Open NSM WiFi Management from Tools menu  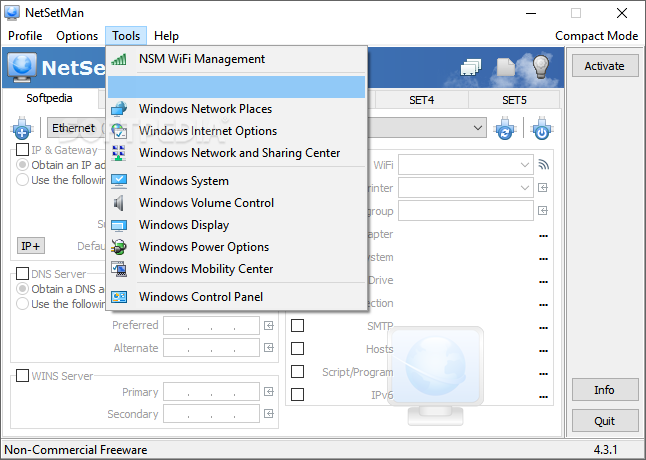click(236, 59)
